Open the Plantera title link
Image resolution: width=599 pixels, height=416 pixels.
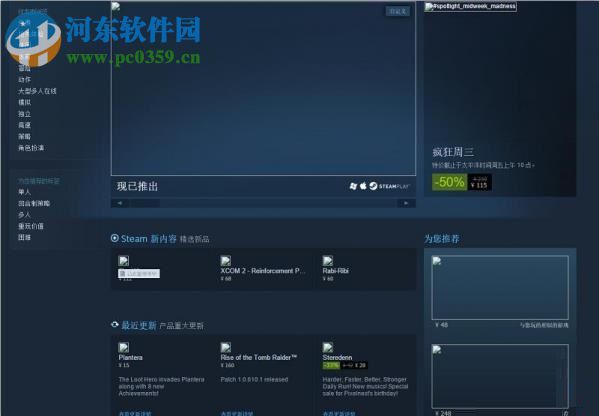pos(131,358)
